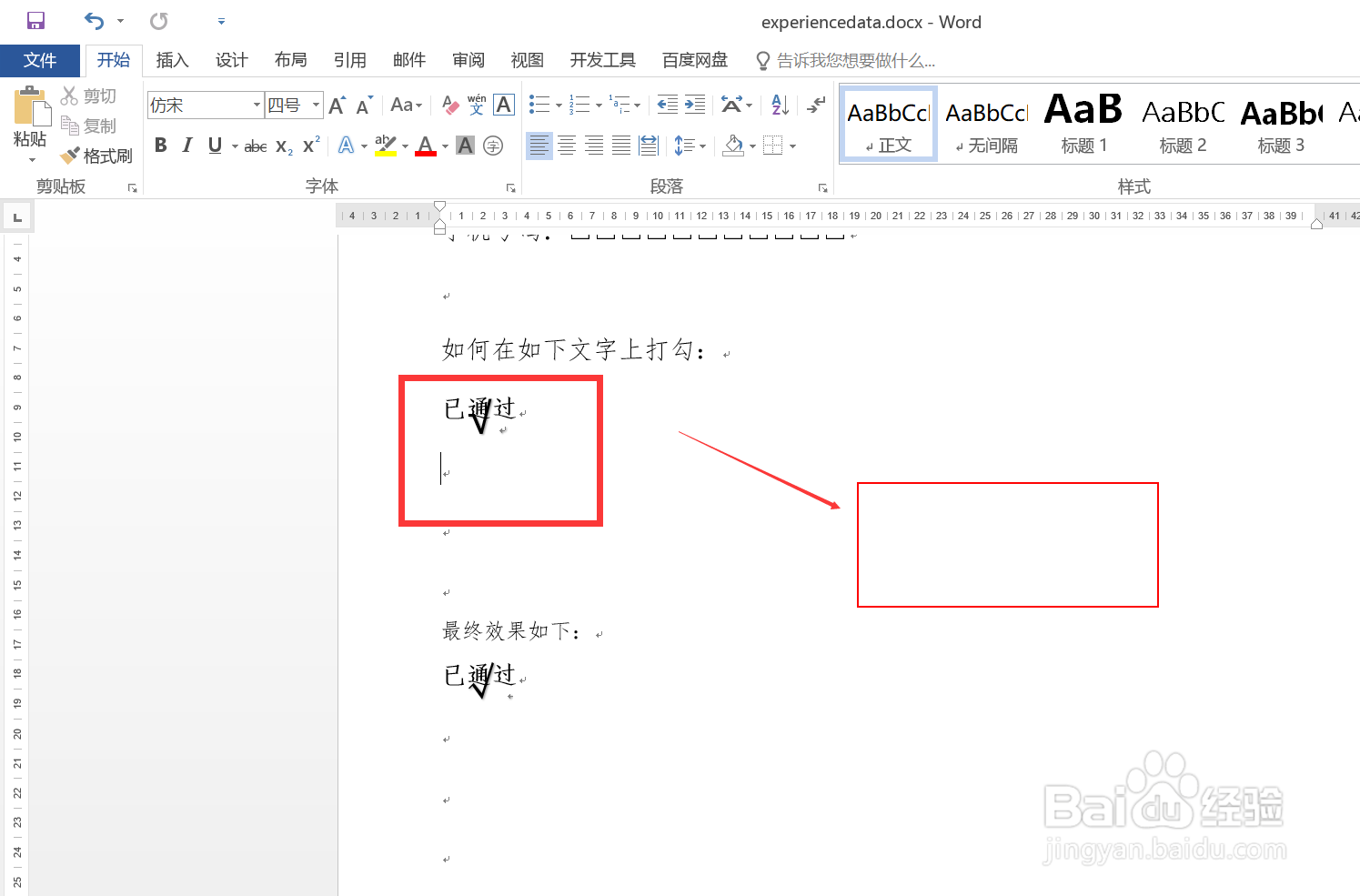Screen dimensions: 1360x896
Task: Open the font color dropdown arrow
Action: pyautogui.click(x=445, y=146)
